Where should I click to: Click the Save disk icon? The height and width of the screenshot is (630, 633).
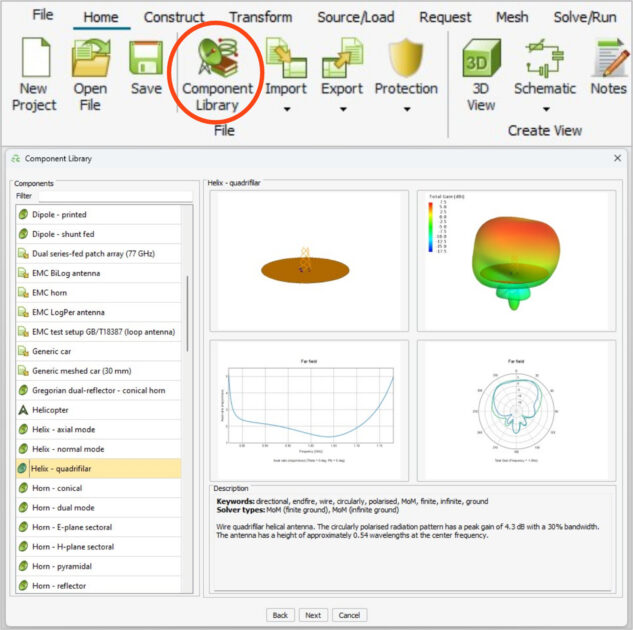tap(146, 58)
